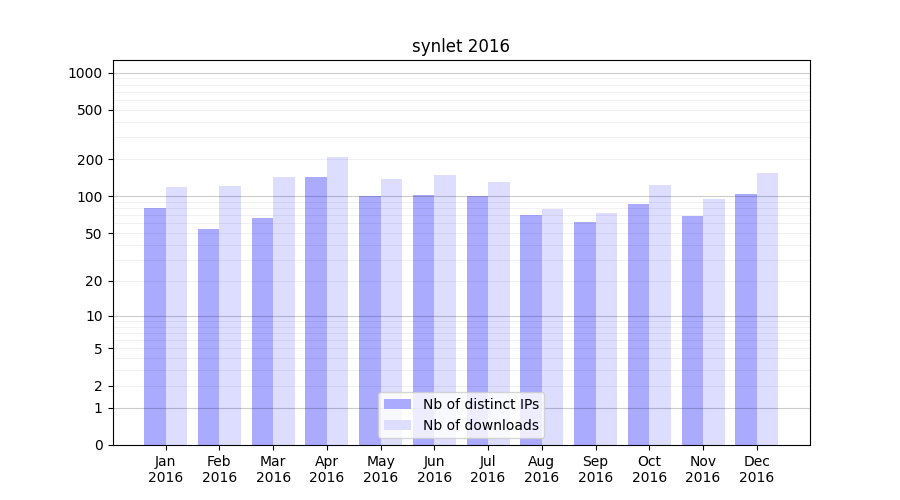The height and width of the screenshot is (500, 900).
Task: Click the 'Jan 2016' x-axis label
Action: 166,469
